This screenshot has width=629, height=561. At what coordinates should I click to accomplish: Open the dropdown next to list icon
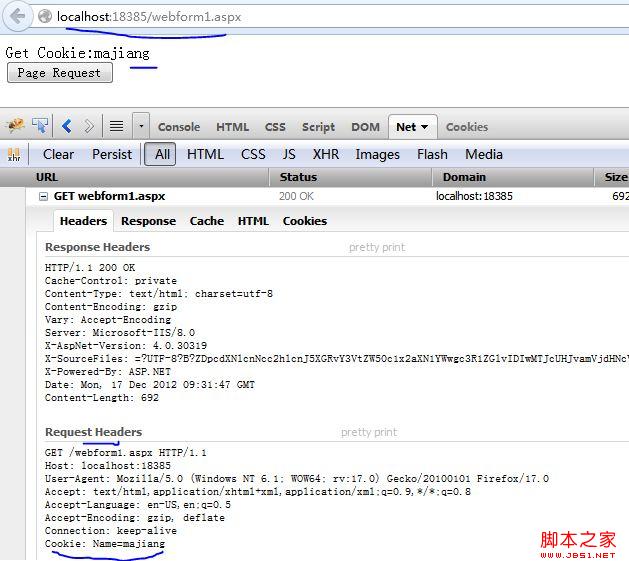coord(140,126)
